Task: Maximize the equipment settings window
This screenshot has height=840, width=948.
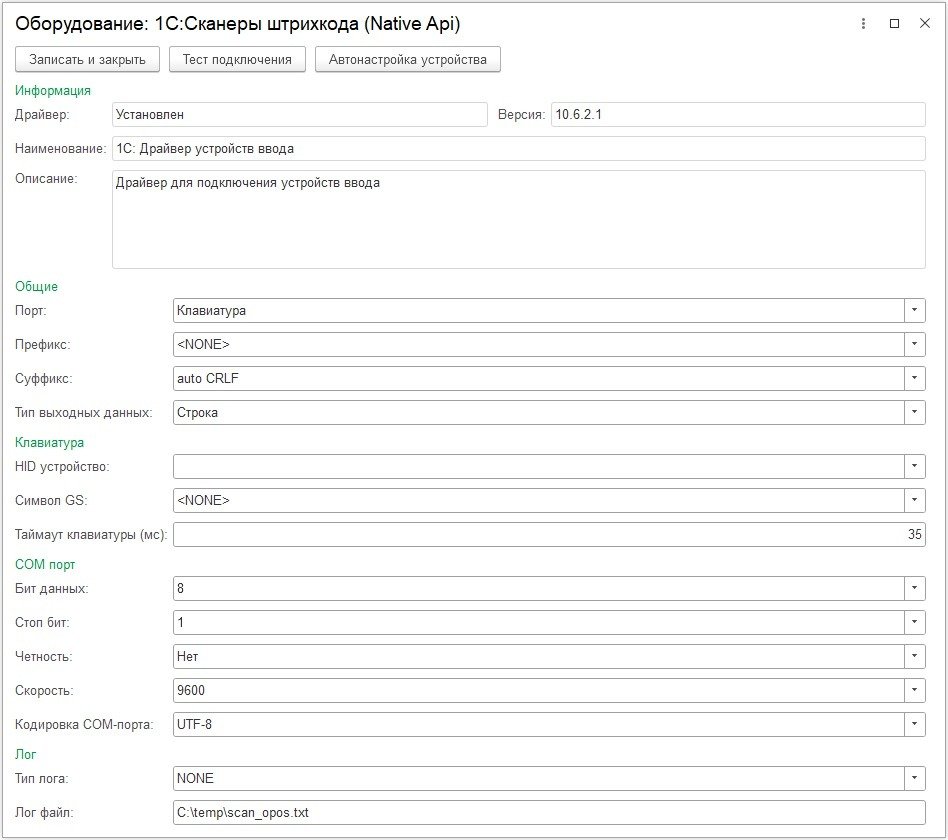Action: pyautogui.click(x=894, y=23)
